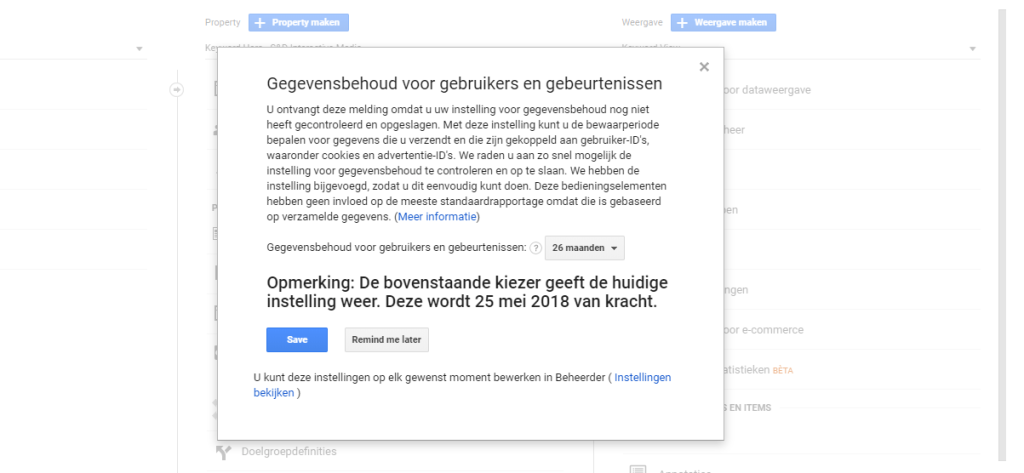Click the Doelgroepdefinities fork icon
The width and height of the screenshot is (1024, 473).
(223, 451)
